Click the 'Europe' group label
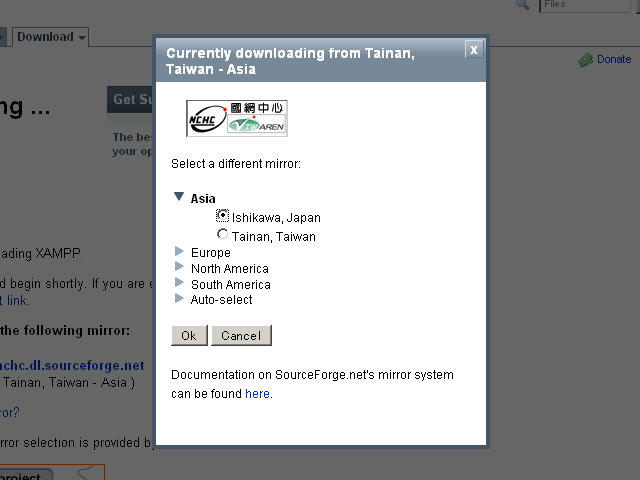The height and width of the screenshot is (480, 640). 211,253
